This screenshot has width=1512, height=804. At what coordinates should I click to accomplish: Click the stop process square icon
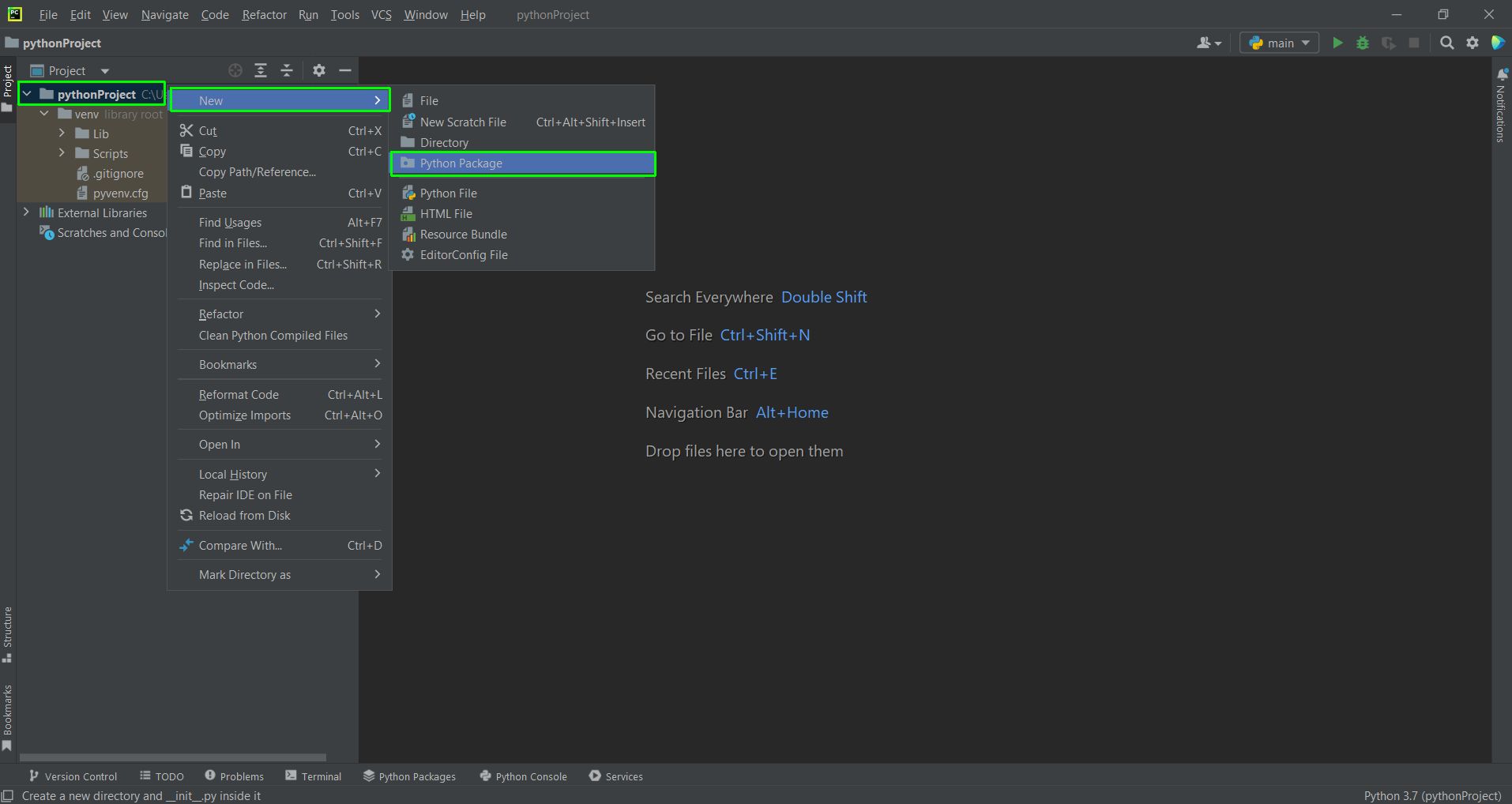(x=1414, y=43)
